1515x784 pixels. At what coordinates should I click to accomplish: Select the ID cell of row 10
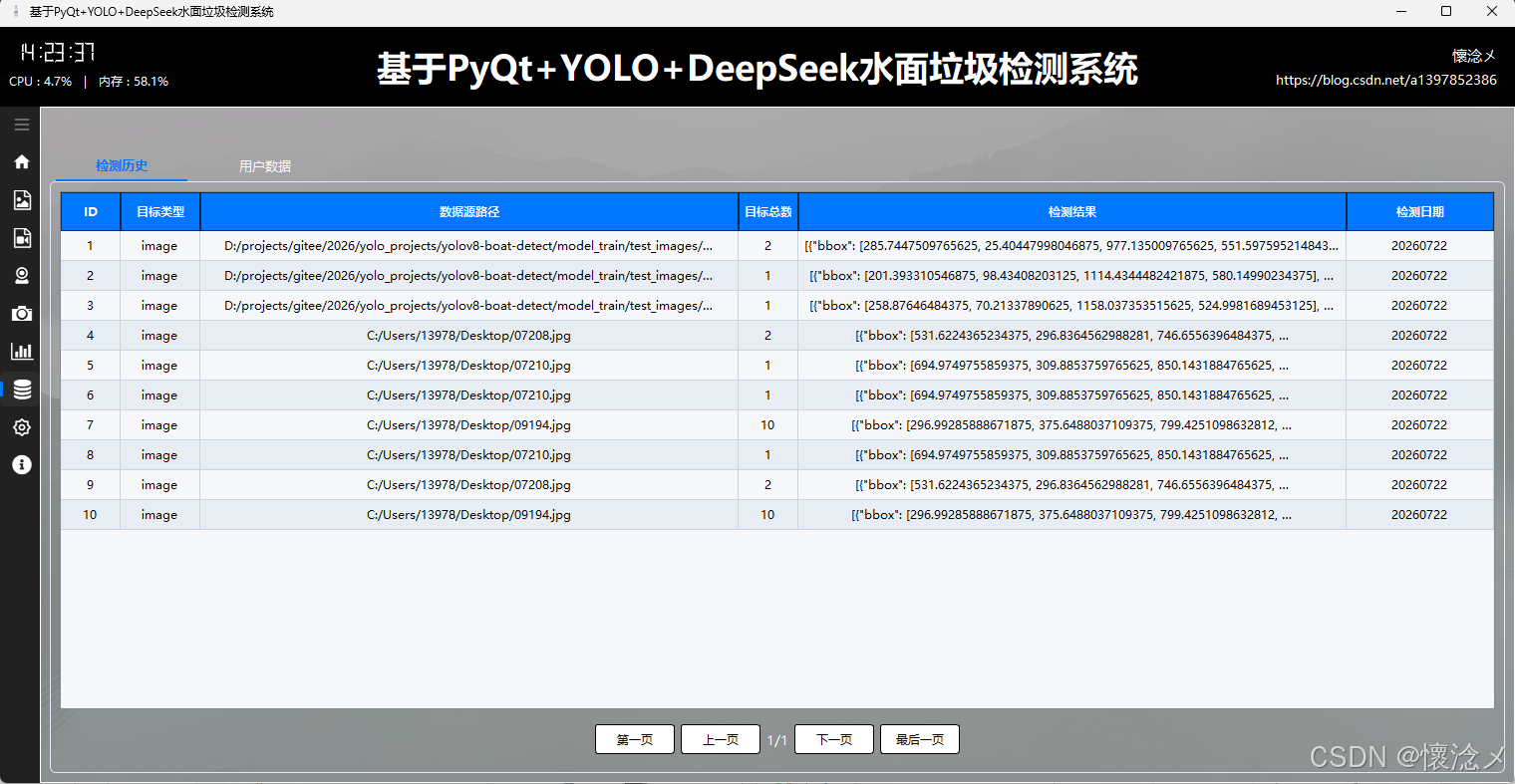[91, 515]
